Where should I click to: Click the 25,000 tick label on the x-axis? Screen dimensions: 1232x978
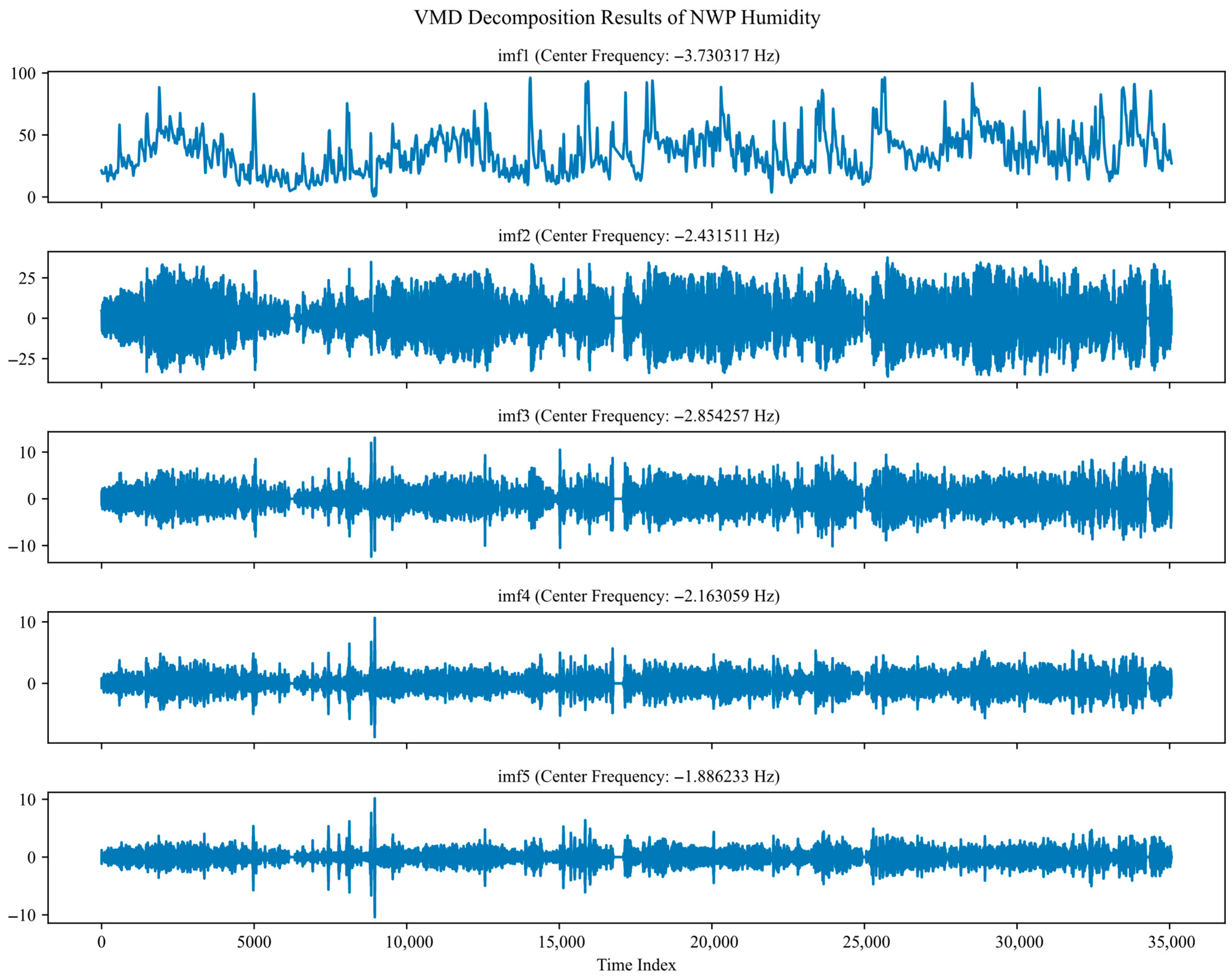(866, 942)
